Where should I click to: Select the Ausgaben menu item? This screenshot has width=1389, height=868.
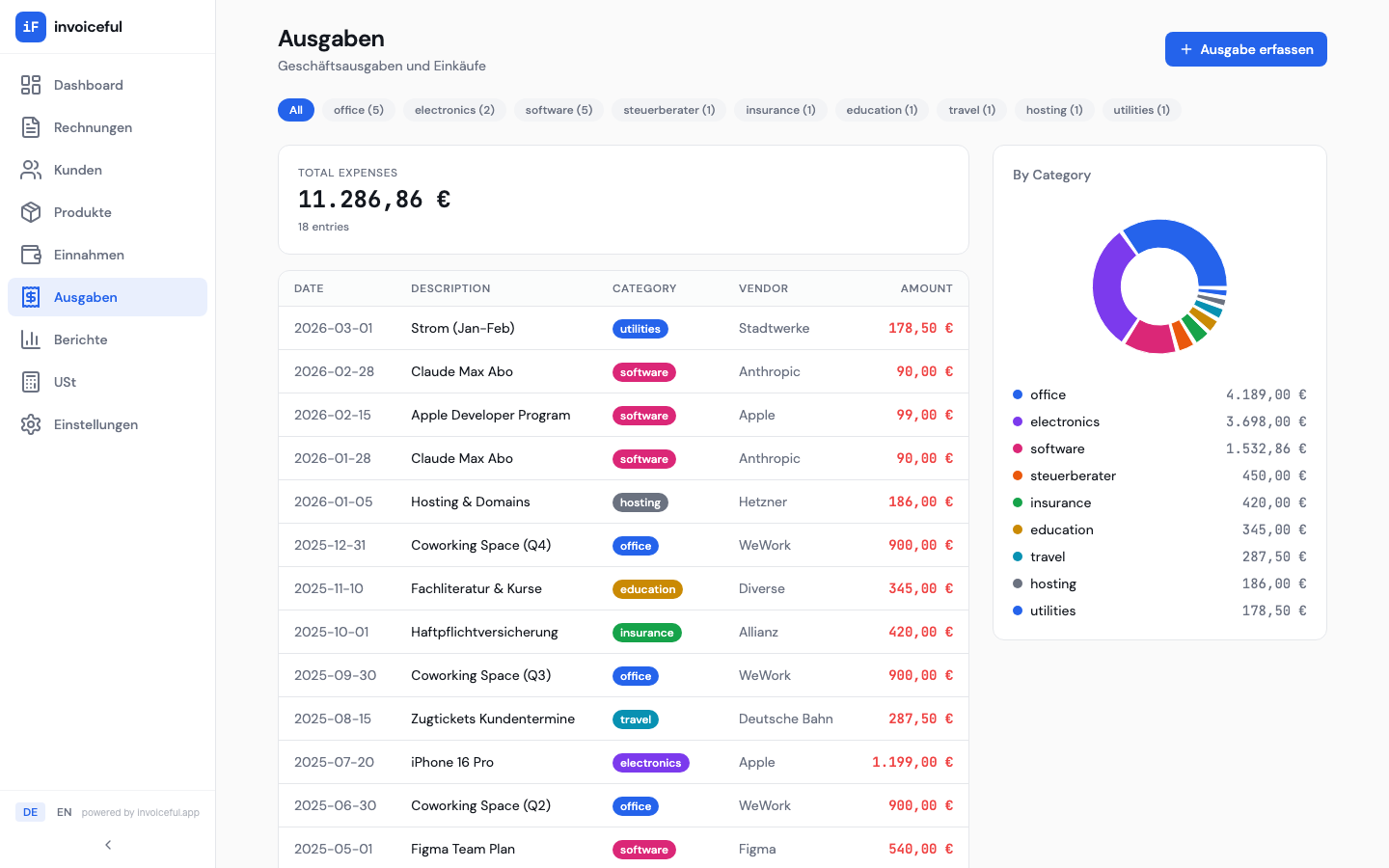[107, 297]
